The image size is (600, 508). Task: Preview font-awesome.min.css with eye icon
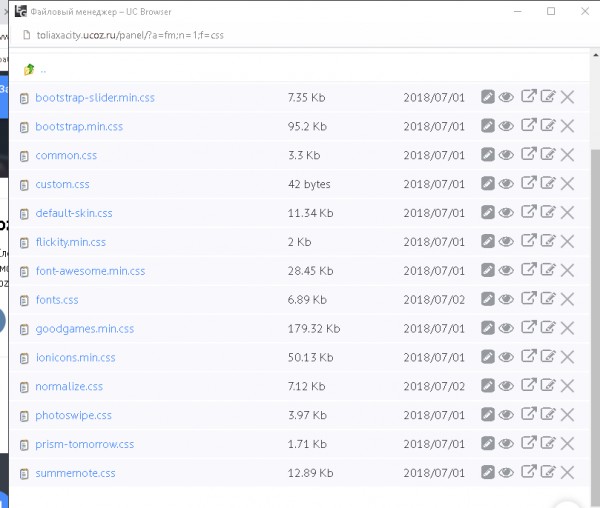[506, 270]
